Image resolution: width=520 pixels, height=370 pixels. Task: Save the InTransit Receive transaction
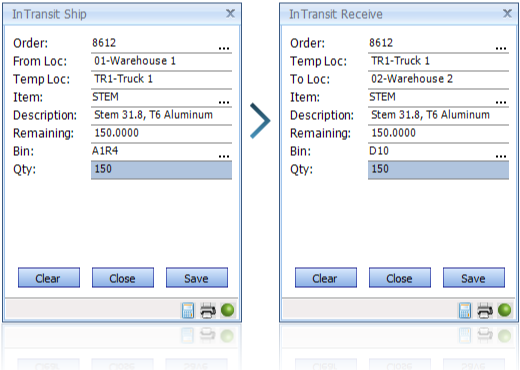tap(474, 278)
